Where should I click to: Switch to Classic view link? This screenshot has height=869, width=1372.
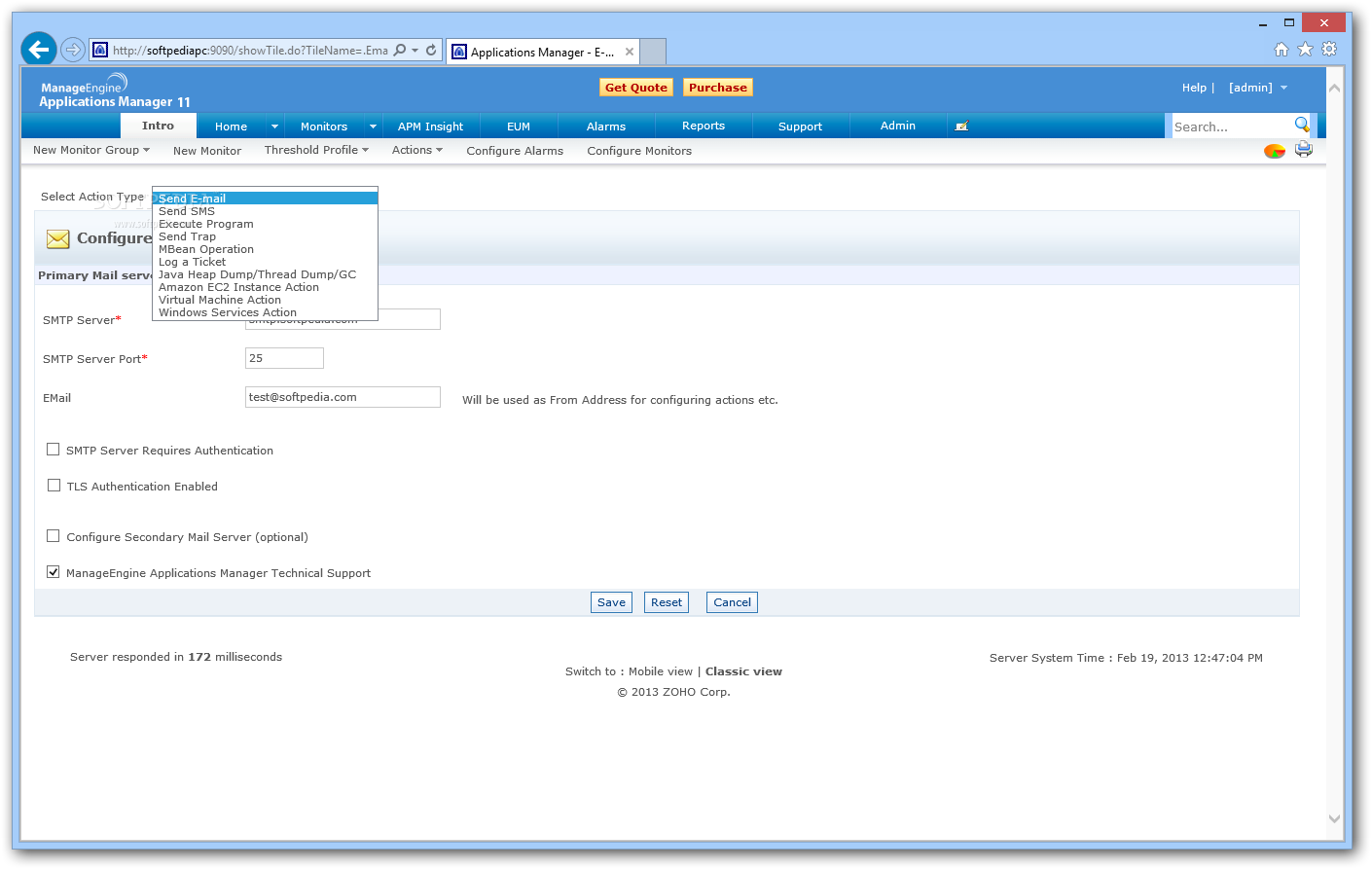click(743, 671)
